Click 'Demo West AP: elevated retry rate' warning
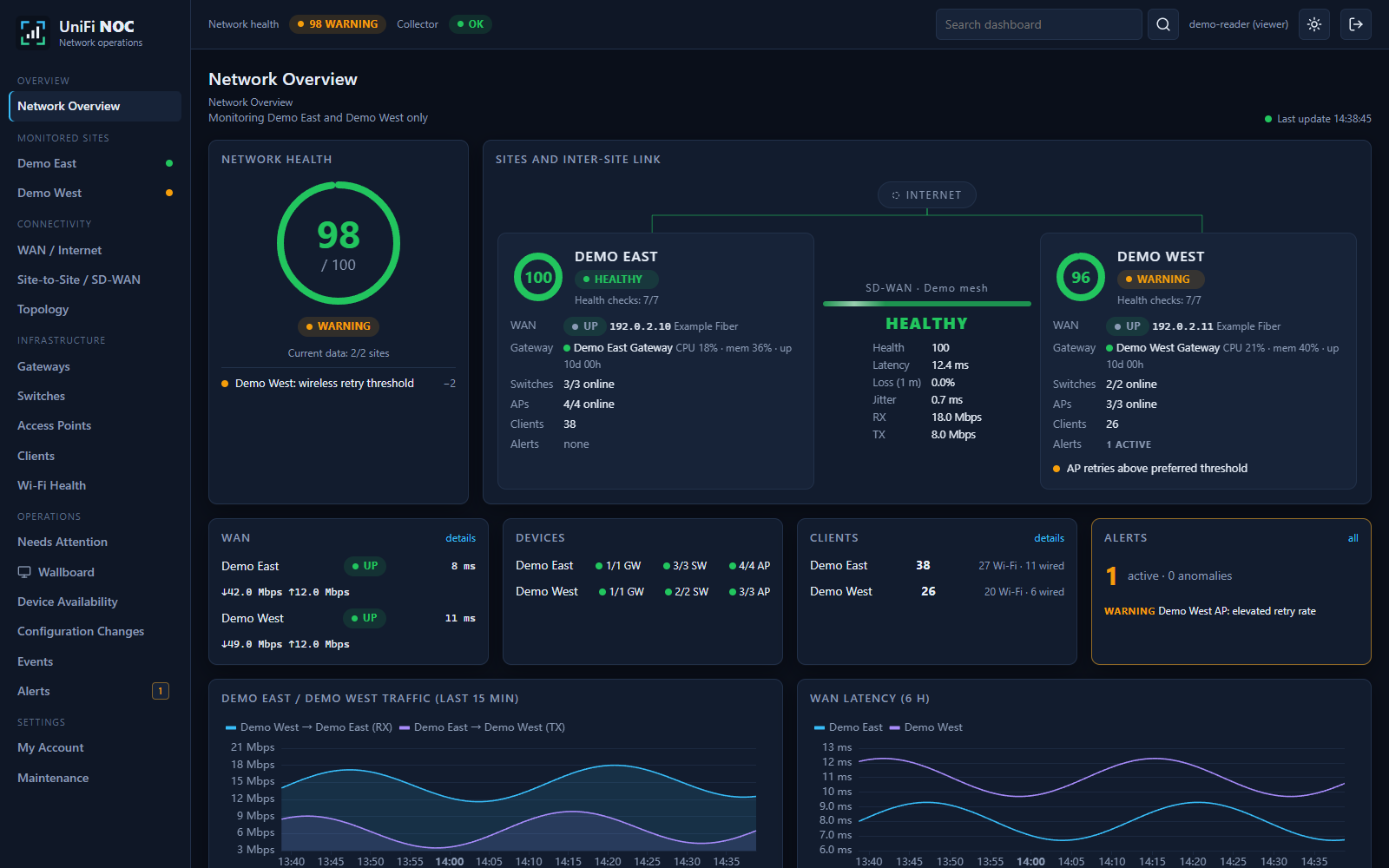Screen dimensions: 1389x868 pos(1210,611)
